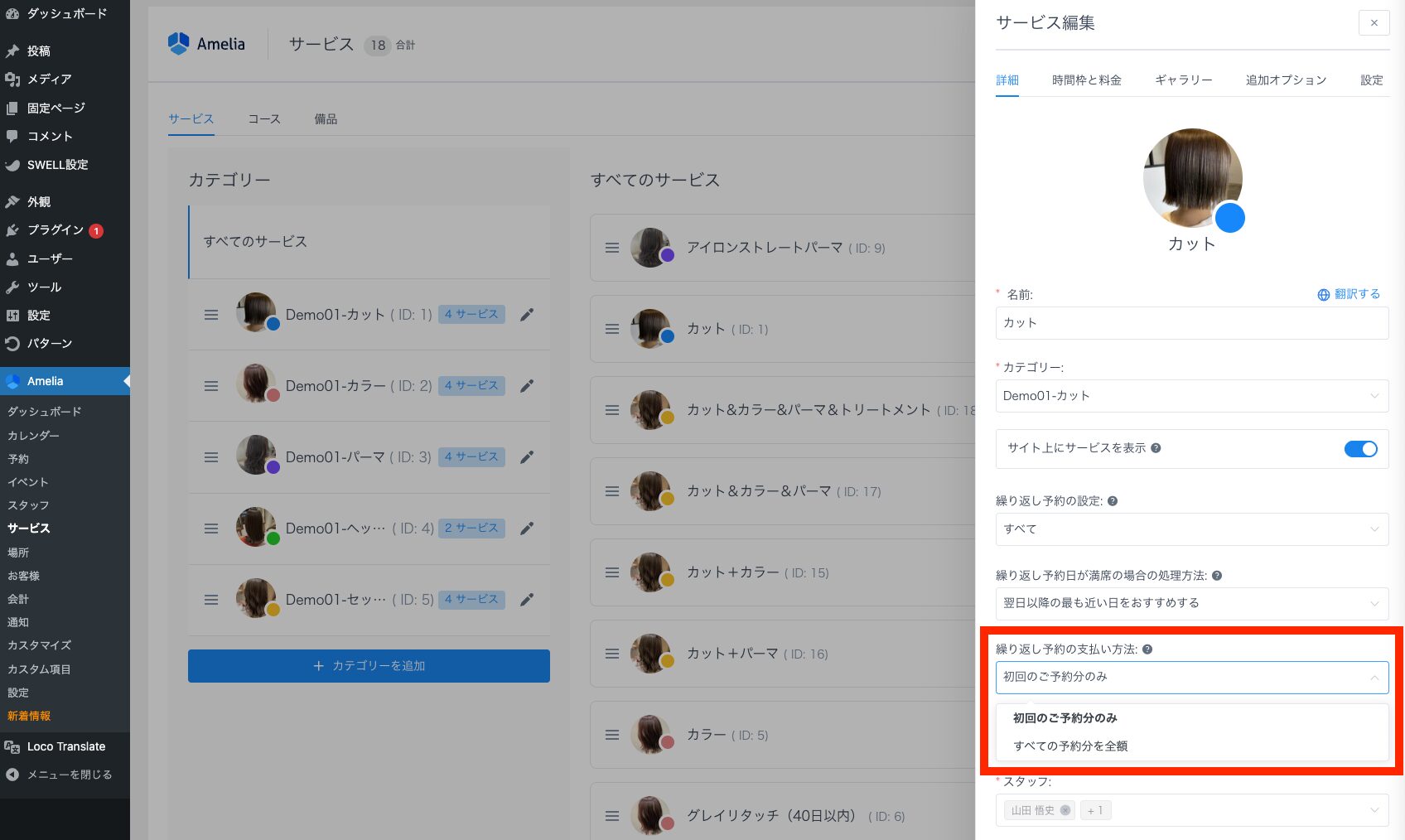Click the 名前 input field containing カット
The width and height of the screenshot is (1405, 840).
pyautogui.click(x=1191, y=323)
